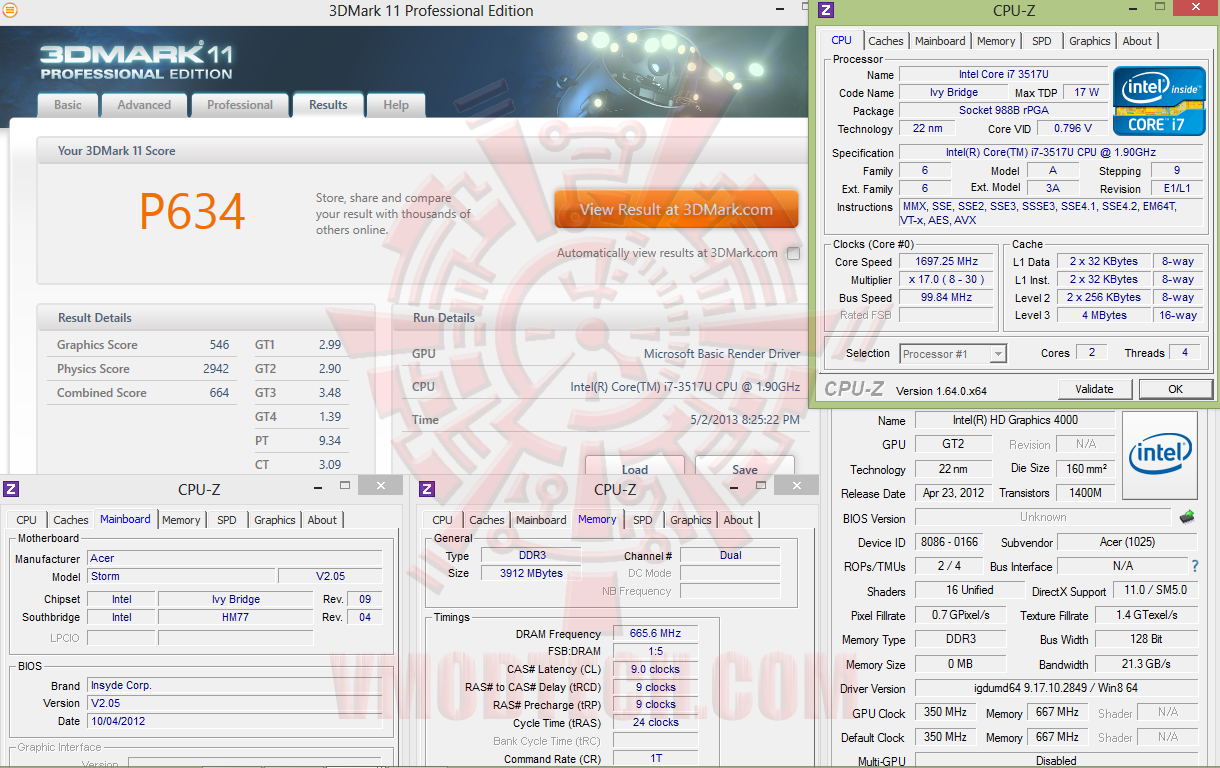The height and width of the screenshot is (768, 1220).
Task: Click the Southbridge HM77 field
Action: pos(235,618)
